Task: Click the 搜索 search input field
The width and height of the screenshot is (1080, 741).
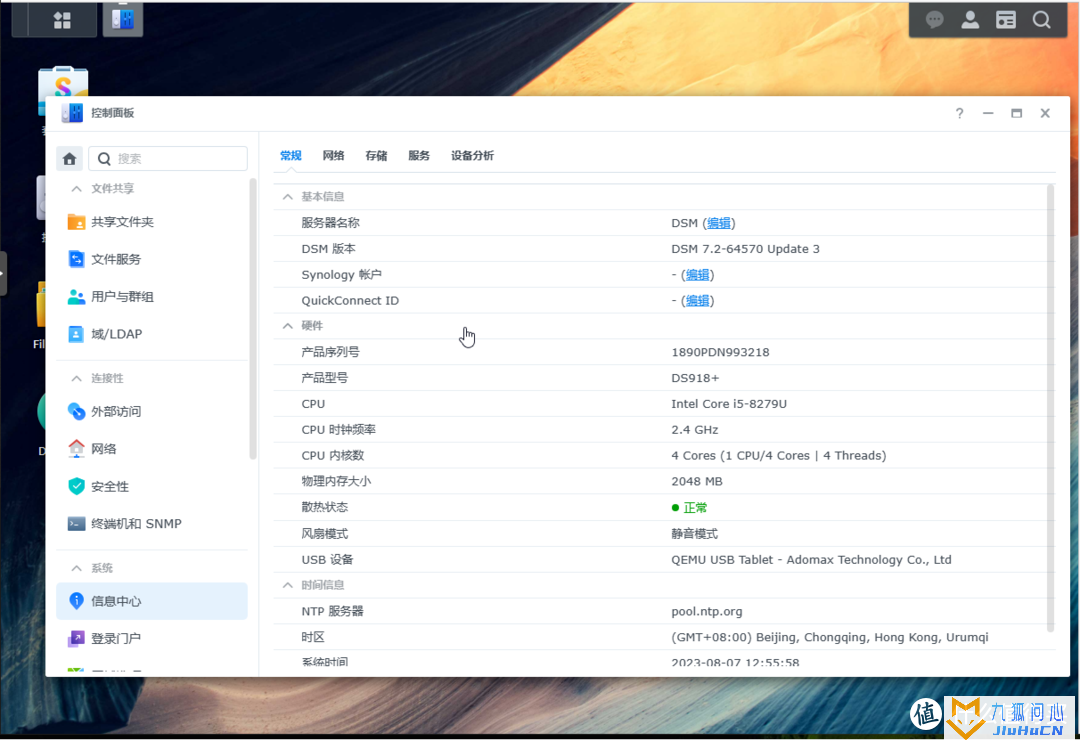Action: tap(168, 159)
